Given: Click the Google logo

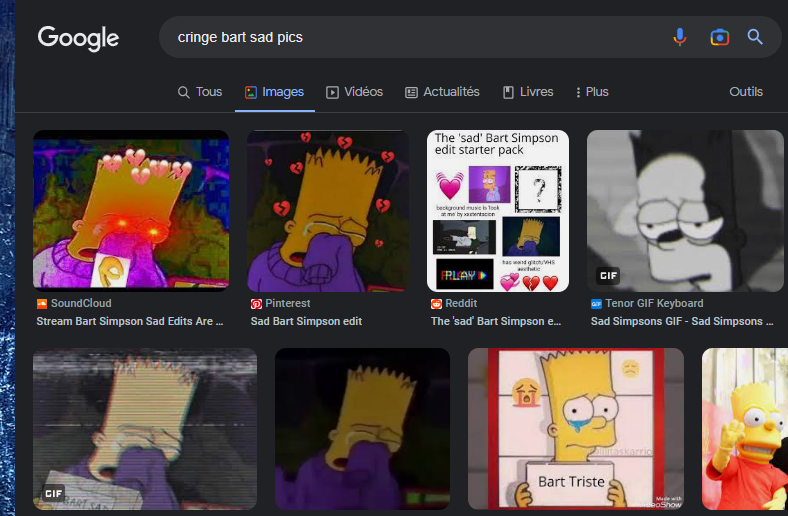Looking at the screenshot, I should pos(78,38).
